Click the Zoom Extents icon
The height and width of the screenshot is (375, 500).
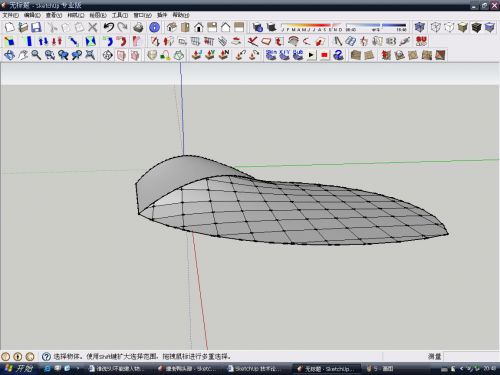coord(90,55)
